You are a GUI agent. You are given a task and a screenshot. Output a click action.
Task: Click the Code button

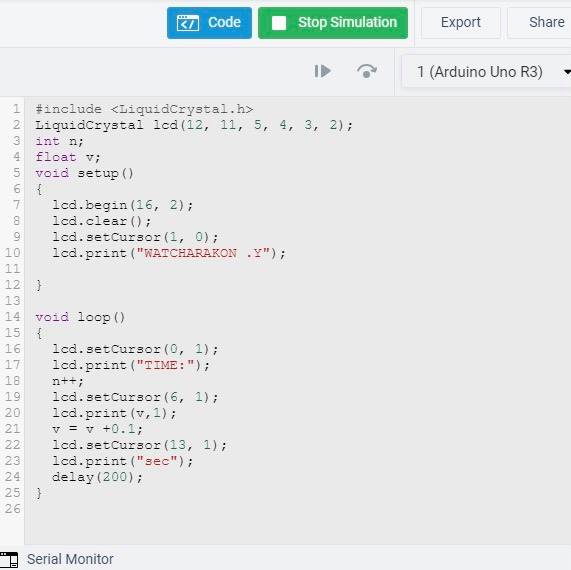point(209,23)
